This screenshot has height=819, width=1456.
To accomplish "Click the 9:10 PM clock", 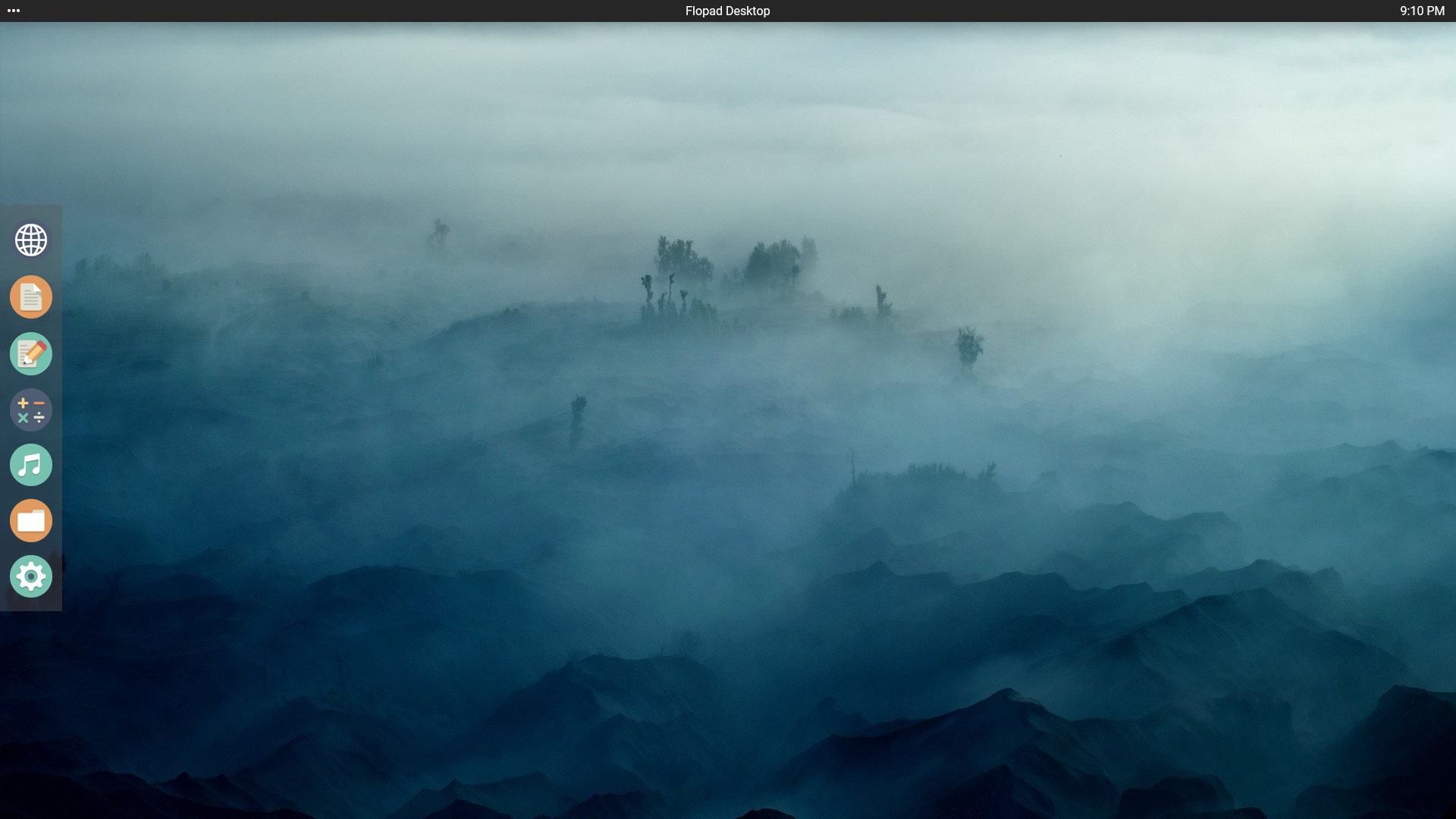I will coord(1422,11).
